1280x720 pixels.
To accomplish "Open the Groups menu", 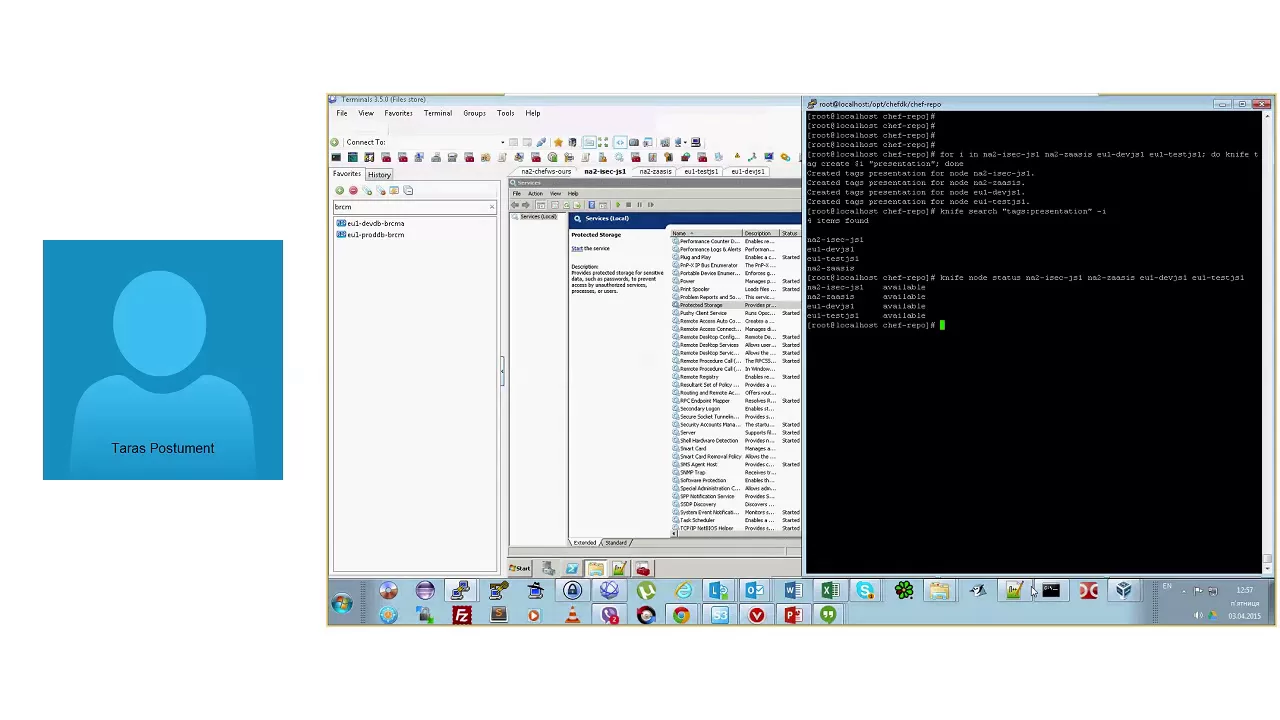I will click(x=474, y=113).
